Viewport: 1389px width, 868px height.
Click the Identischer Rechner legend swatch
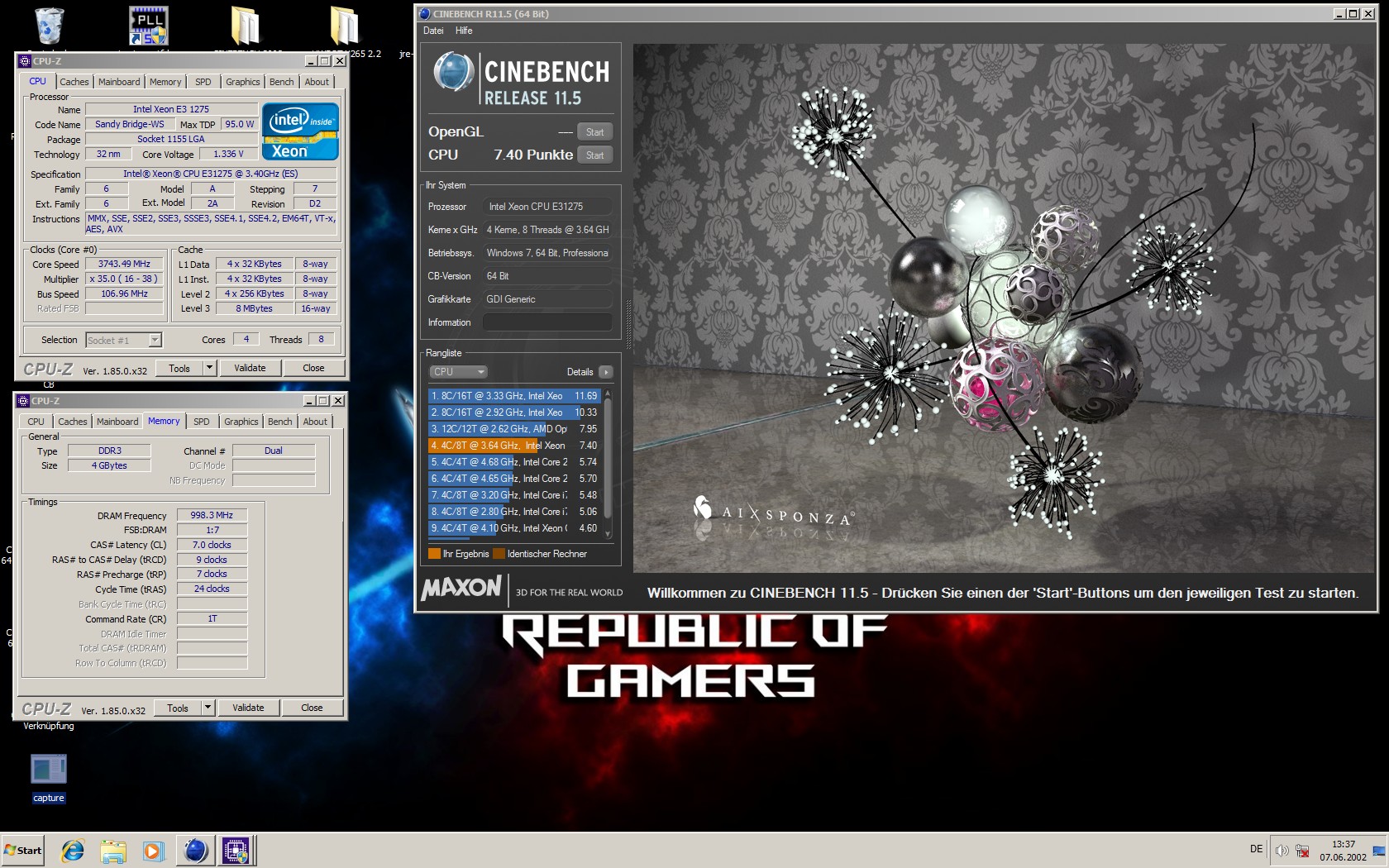499,554
